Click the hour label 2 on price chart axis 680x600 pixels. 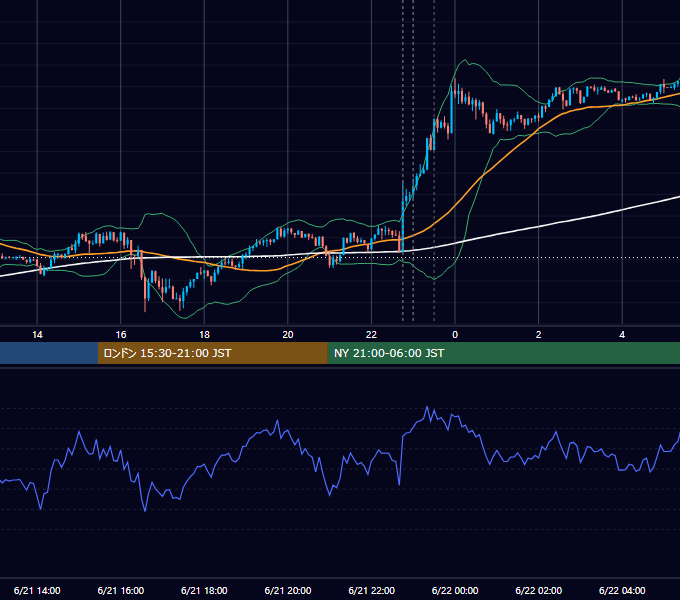click(x=539, y=335)
